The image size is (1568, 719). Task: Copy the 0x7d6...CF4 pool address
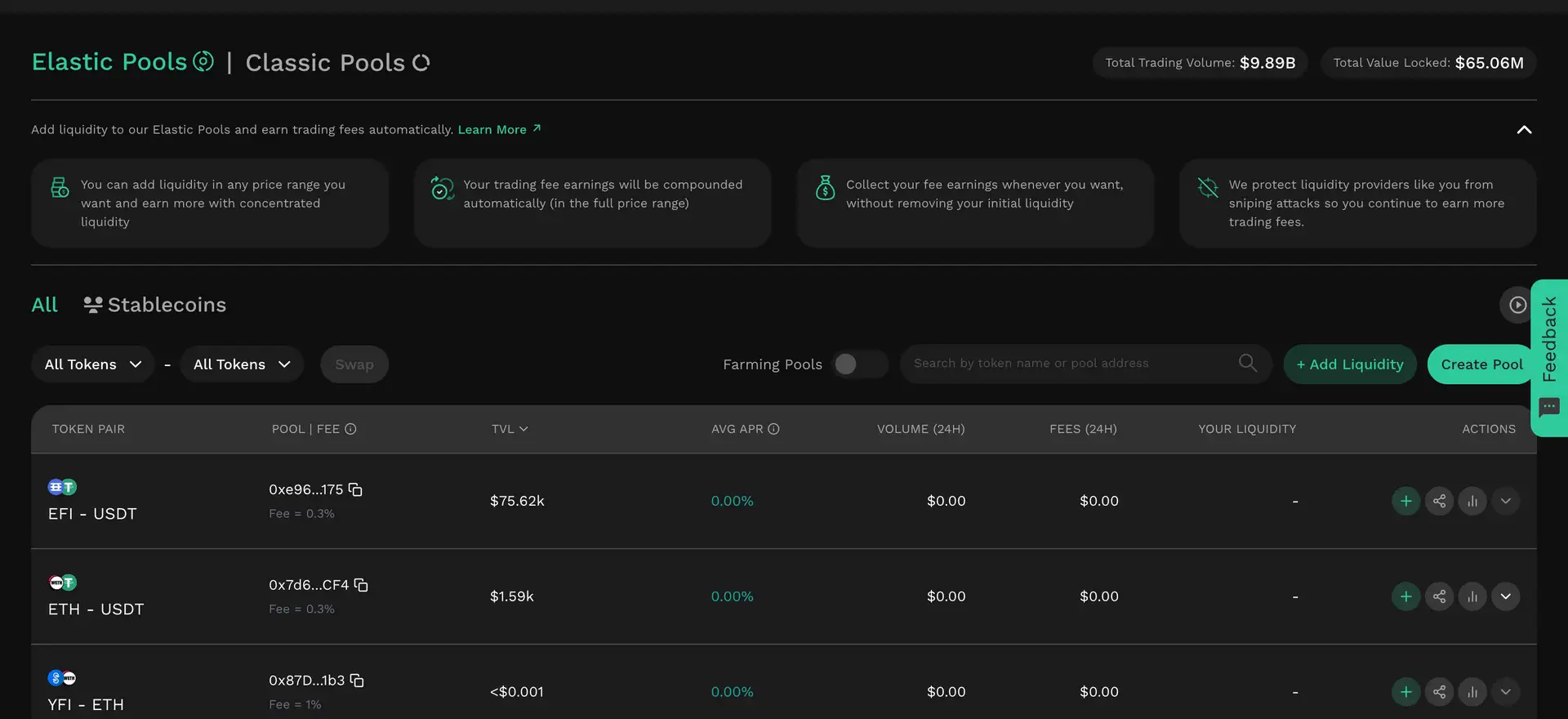tap(361, 585)
